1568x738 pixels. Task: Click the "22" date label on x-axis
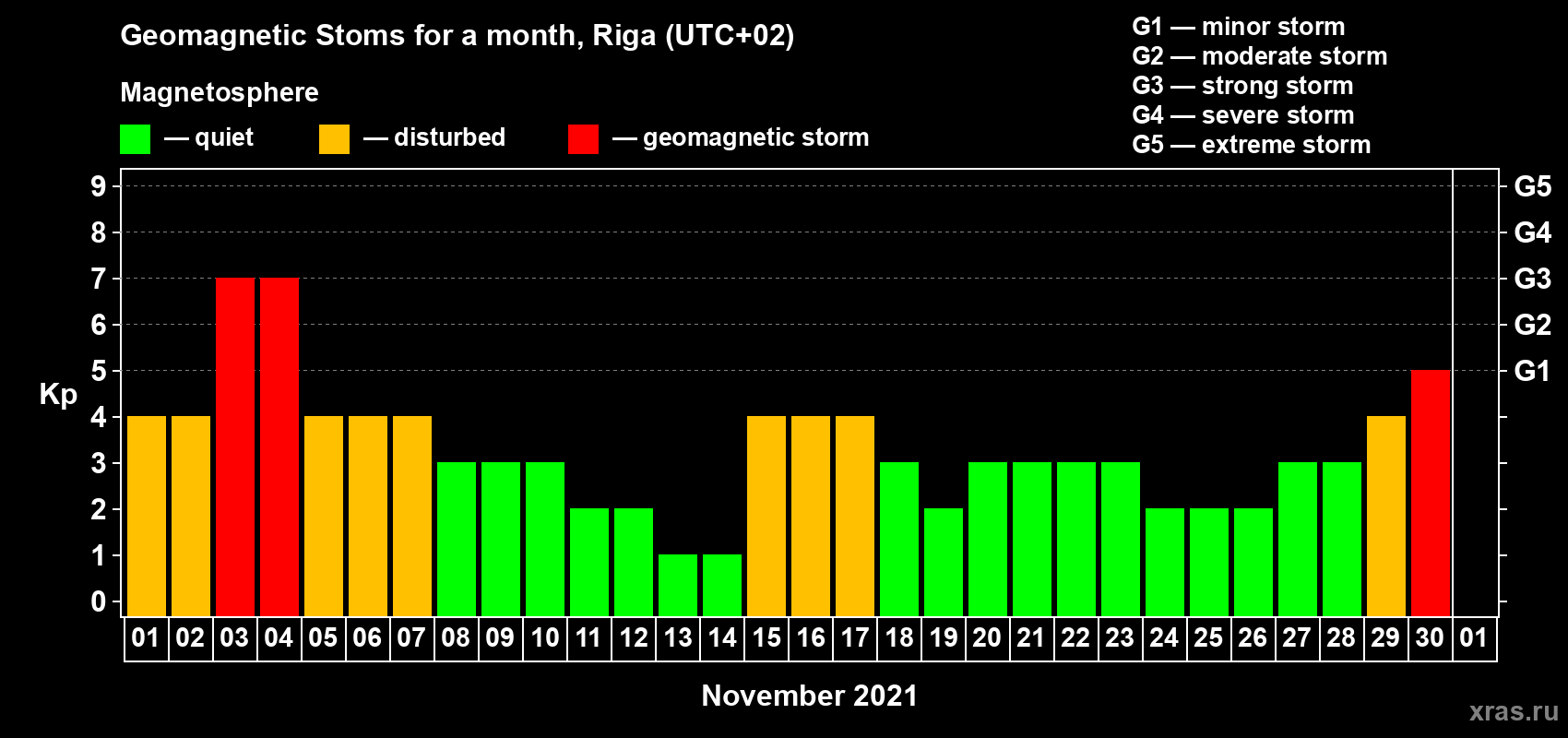(x=1075, y=637)
